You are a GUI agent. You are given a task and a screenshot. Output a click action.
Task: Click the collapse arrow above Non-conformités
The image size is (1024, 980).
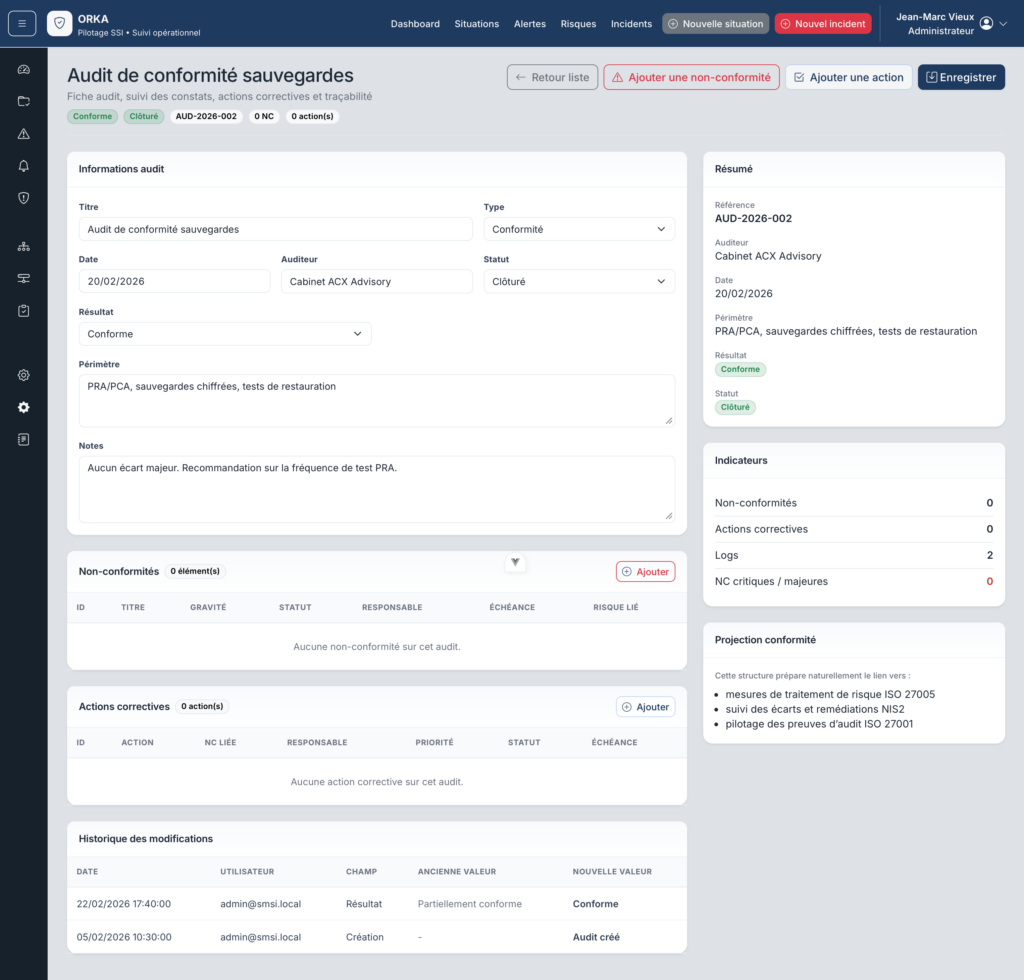click(515, 562)
